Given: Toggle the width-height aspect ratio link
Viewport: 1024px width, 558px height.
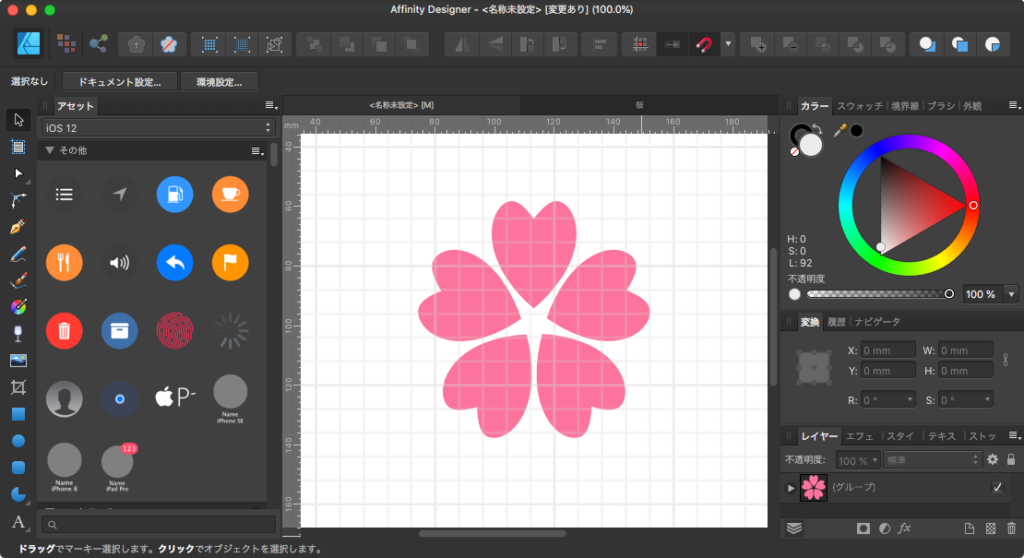Looking at the screenshot, I should click(1005, 360).
